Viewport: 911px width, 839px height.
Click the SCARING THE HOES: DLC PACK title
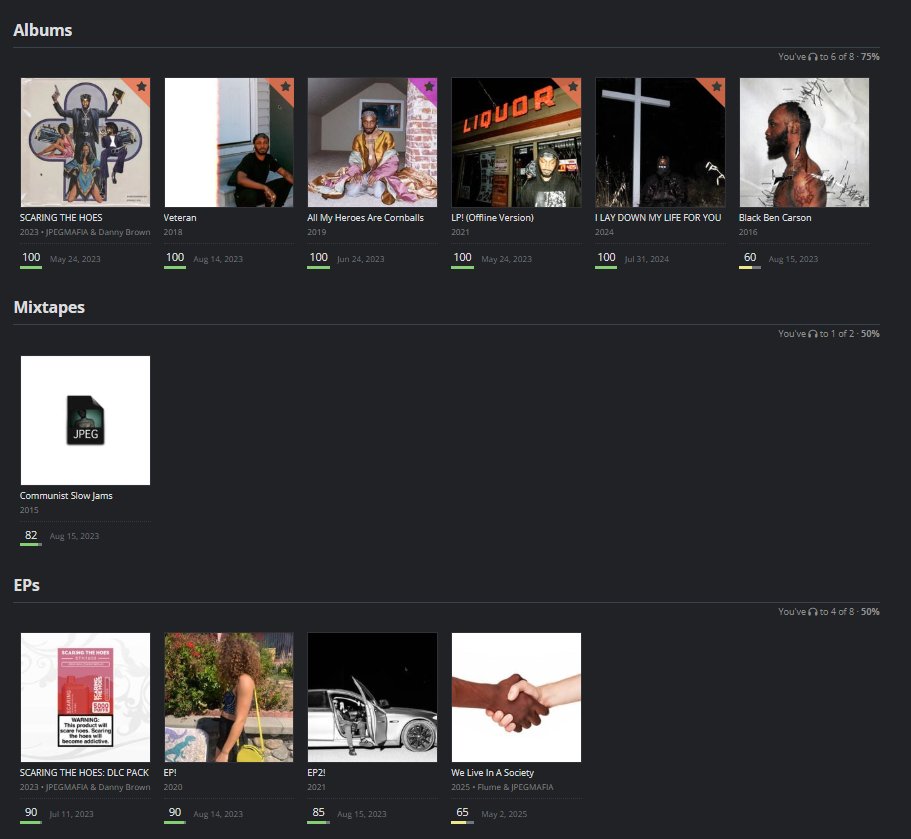click(84, 773)
